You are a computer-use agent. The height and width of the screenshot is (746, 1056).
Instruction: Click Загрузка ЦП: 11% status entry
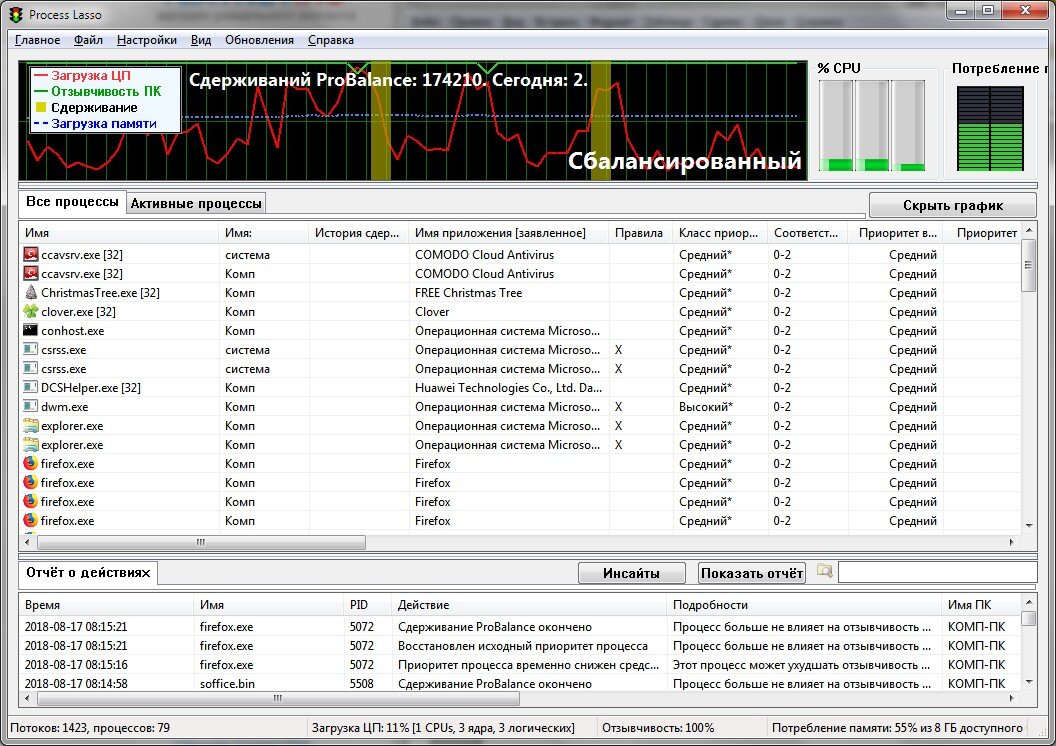tap(443, 727)
